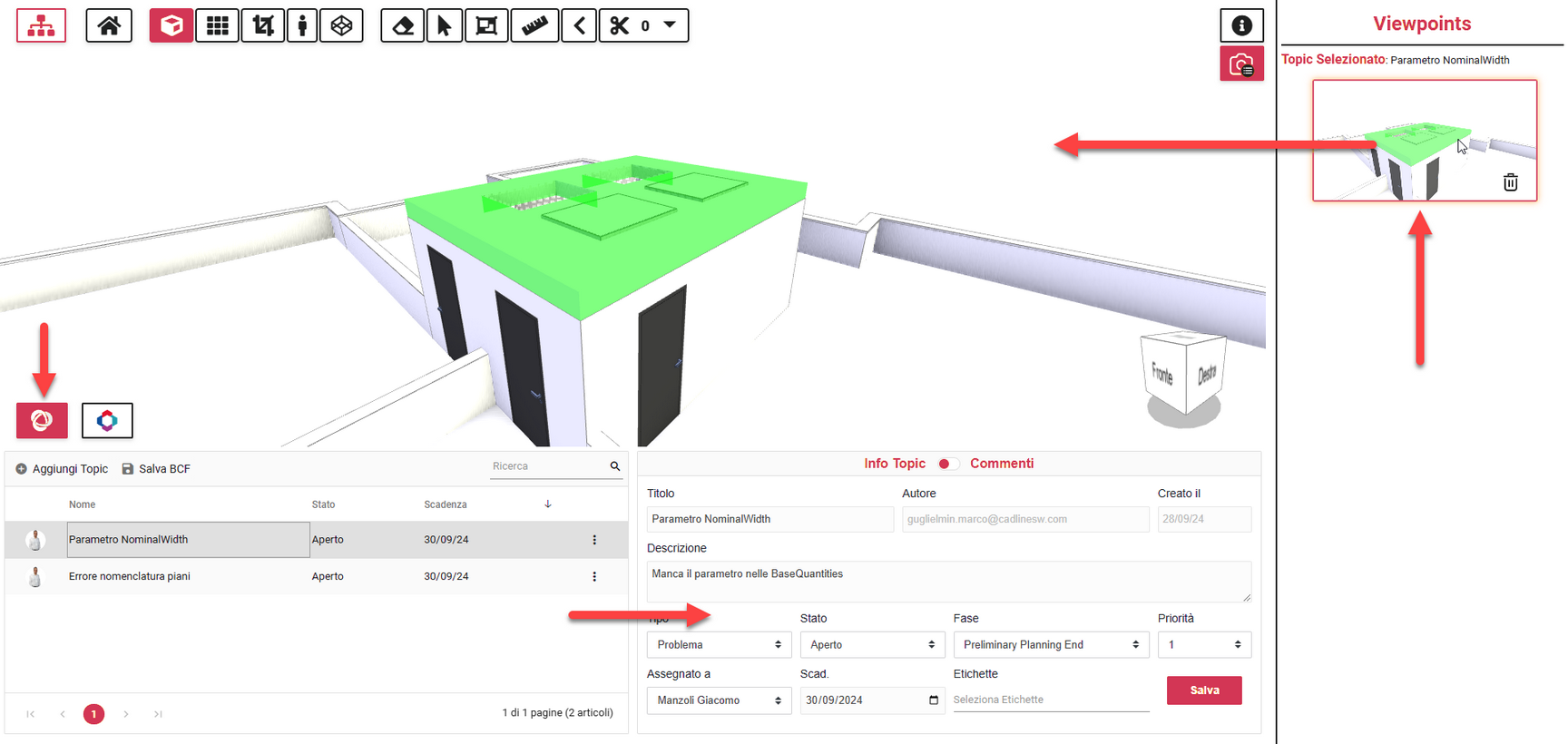
Task: Open the info panel icon
Action: pos(1241,25)
